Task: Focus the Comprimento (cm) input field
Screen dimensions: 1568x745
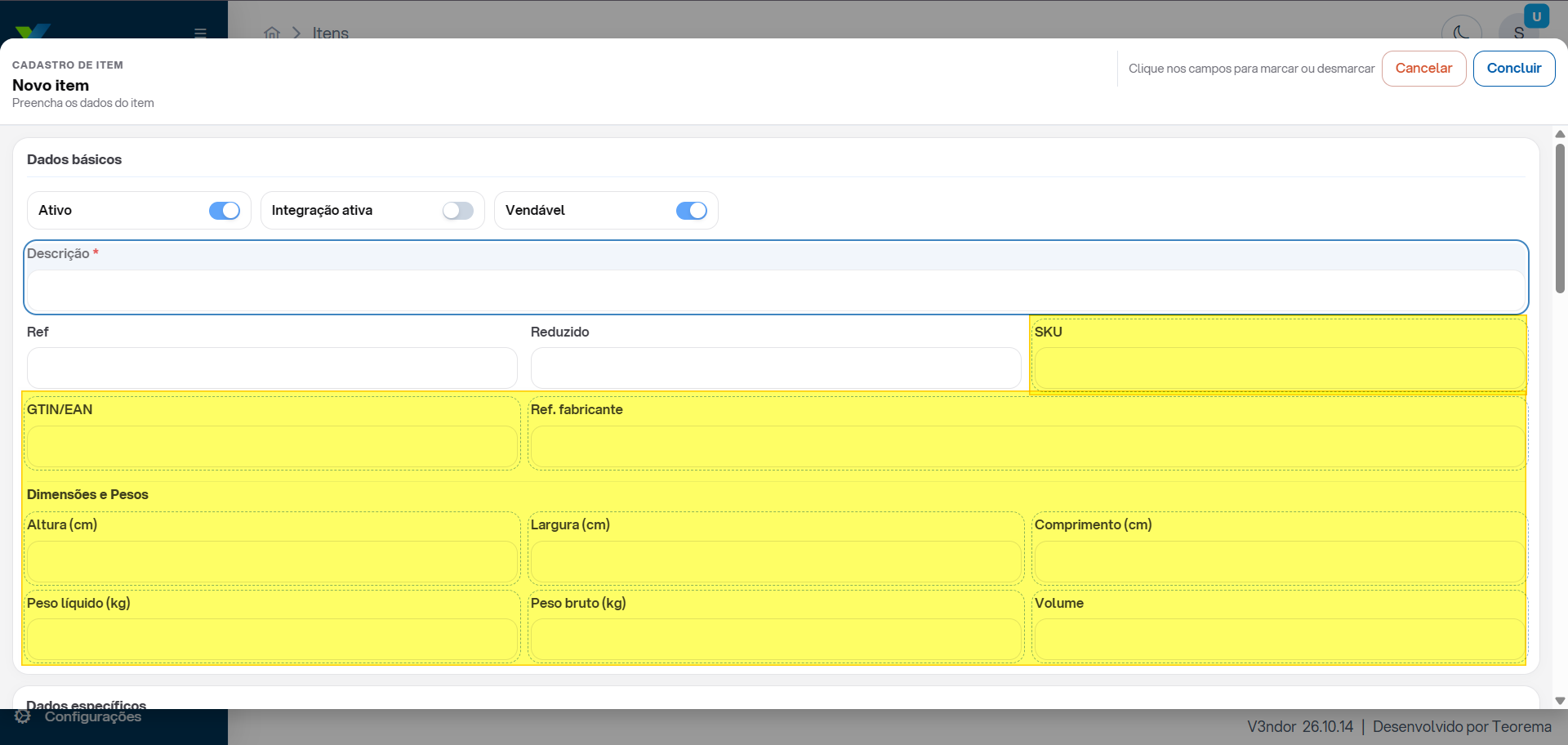Action: pos(1280,562)
